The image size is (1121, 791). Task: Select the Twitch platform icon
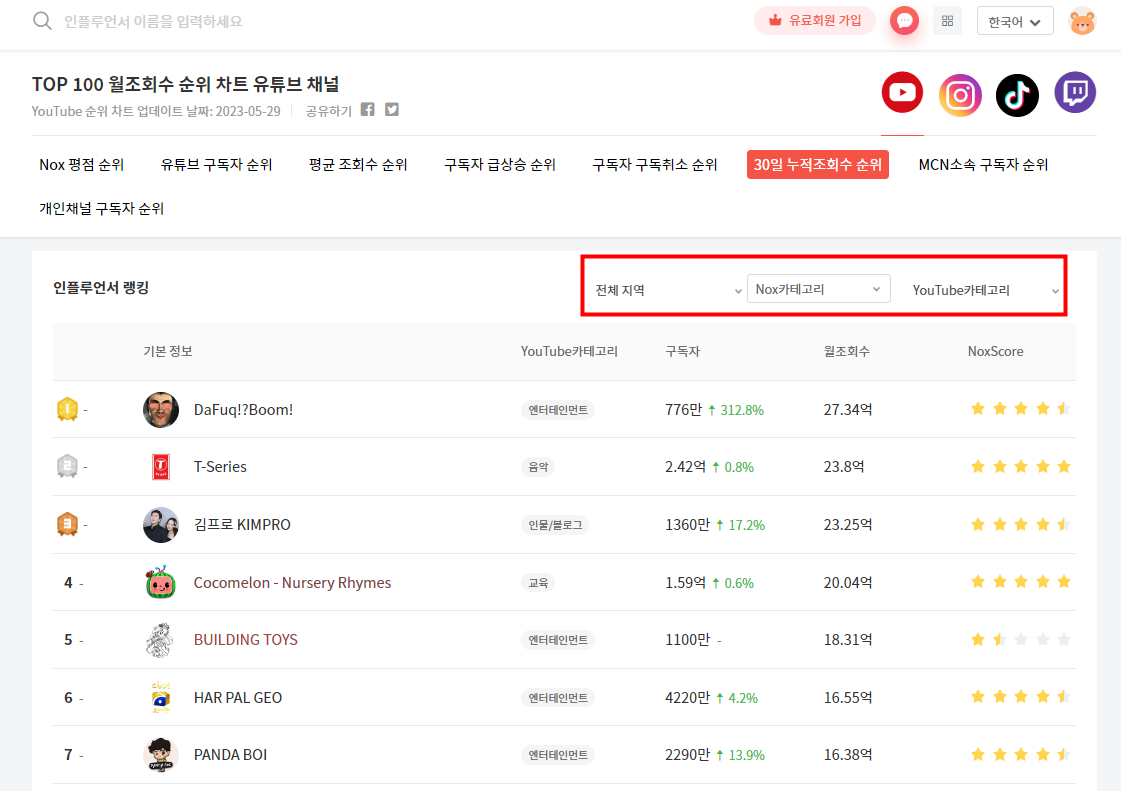pos(1075,92)
